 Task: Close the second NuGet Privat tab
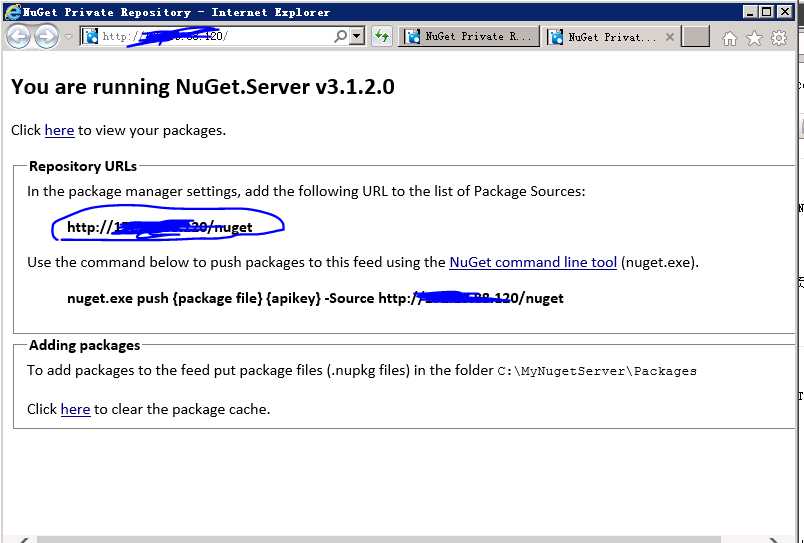click(x=669, y=37)
